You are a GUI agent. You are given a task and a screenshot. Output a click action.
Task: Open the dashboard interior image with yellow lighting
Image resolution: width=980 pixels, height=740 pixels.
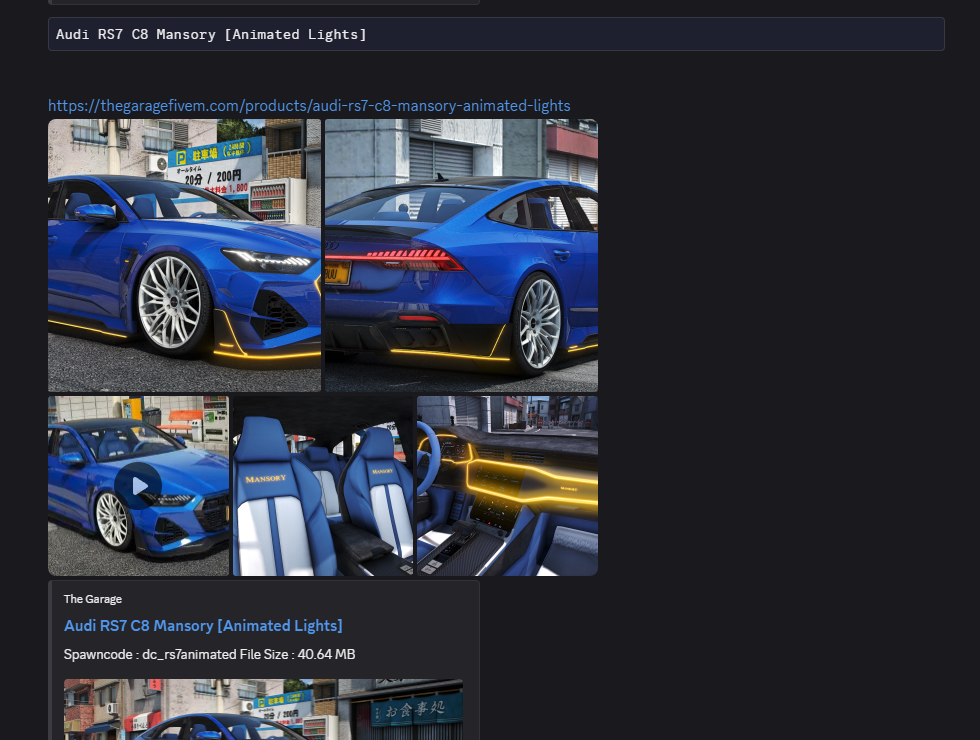point(508,486)
